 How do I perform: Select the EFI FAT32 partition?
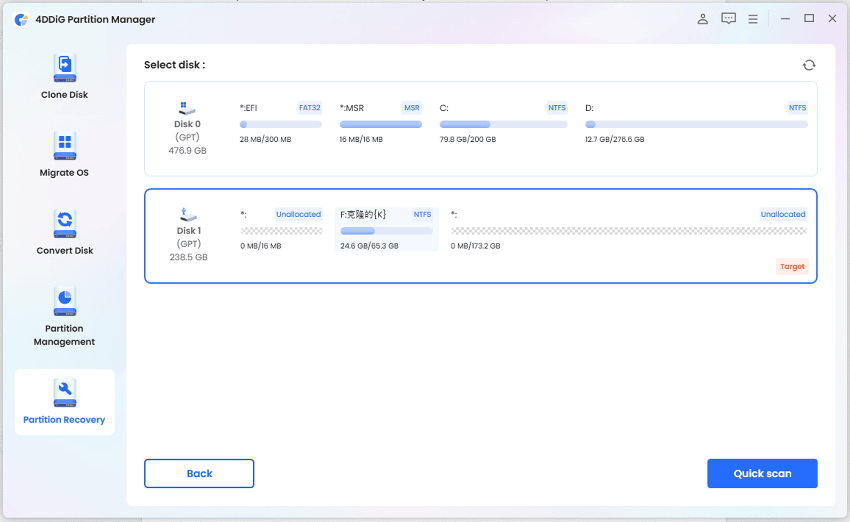[x=280, y=123]
